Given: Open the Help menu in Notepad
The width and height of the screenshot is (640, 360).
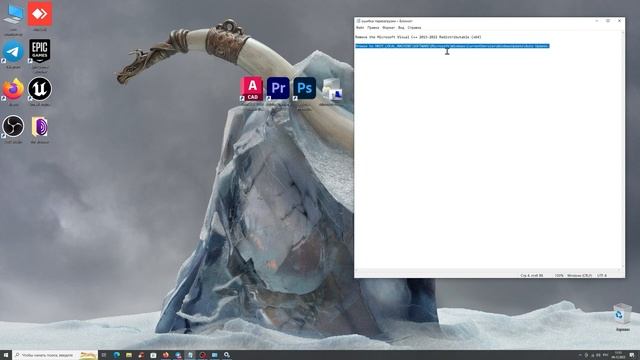Looking at the screenshot, I should (x=414, y=28).
